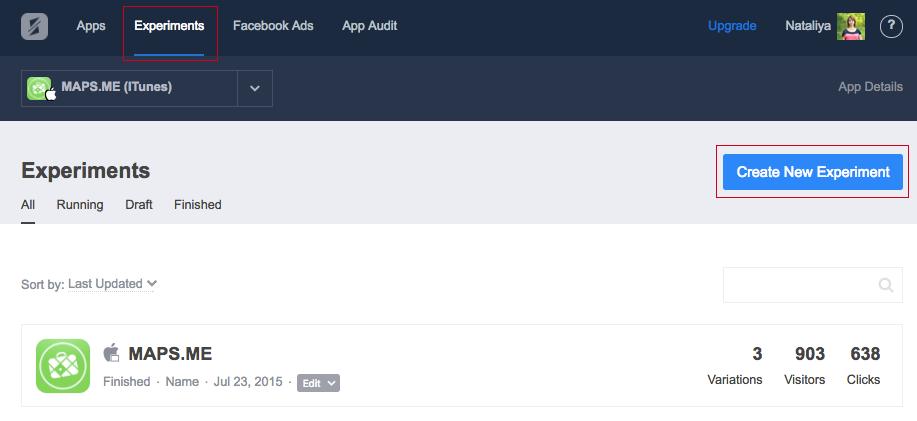Click the Jul 23, 2015 date text
Viewport: 917px width, 421px height.
pyautogui.click(x=248, y=382)
